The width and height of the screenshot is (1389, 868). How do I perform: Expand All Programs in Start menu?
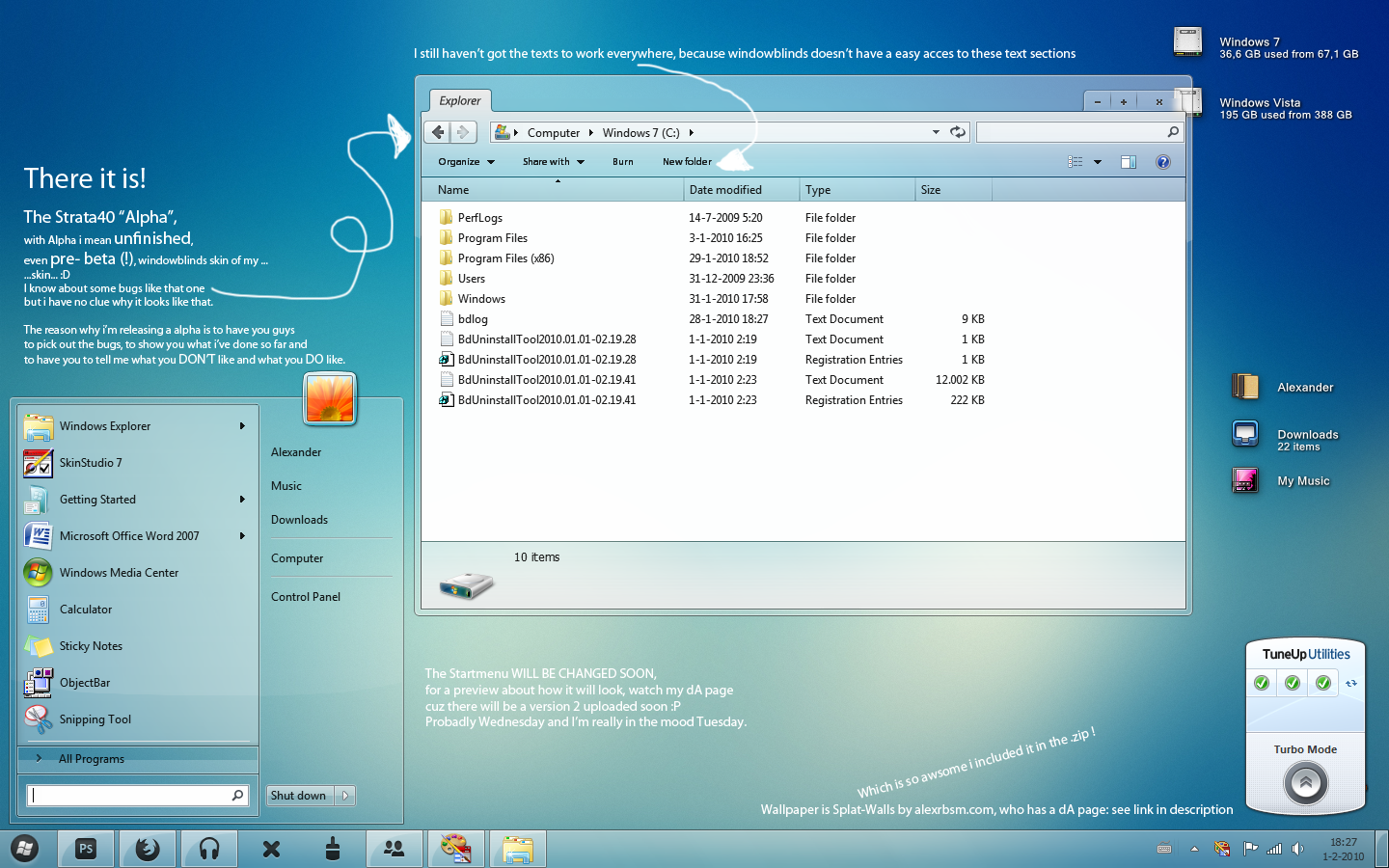point(138,759)
